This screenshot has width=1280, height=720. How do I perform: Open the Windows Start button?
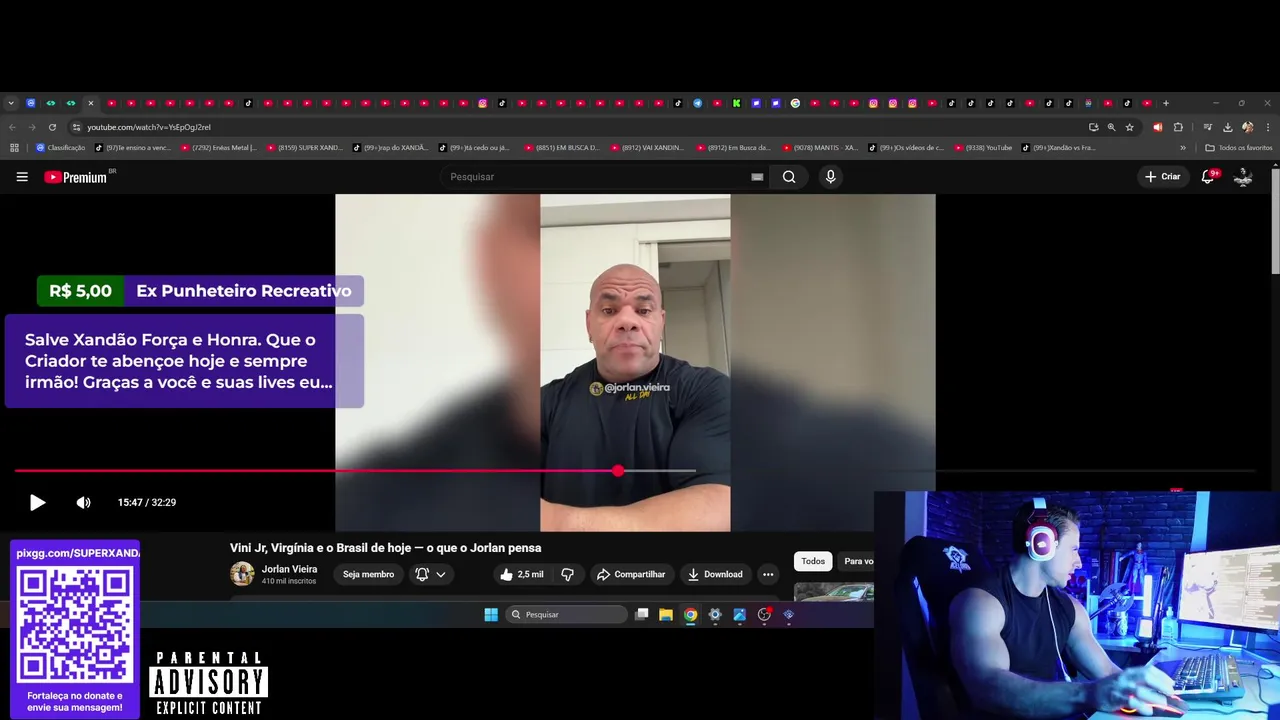click(491, 615)
